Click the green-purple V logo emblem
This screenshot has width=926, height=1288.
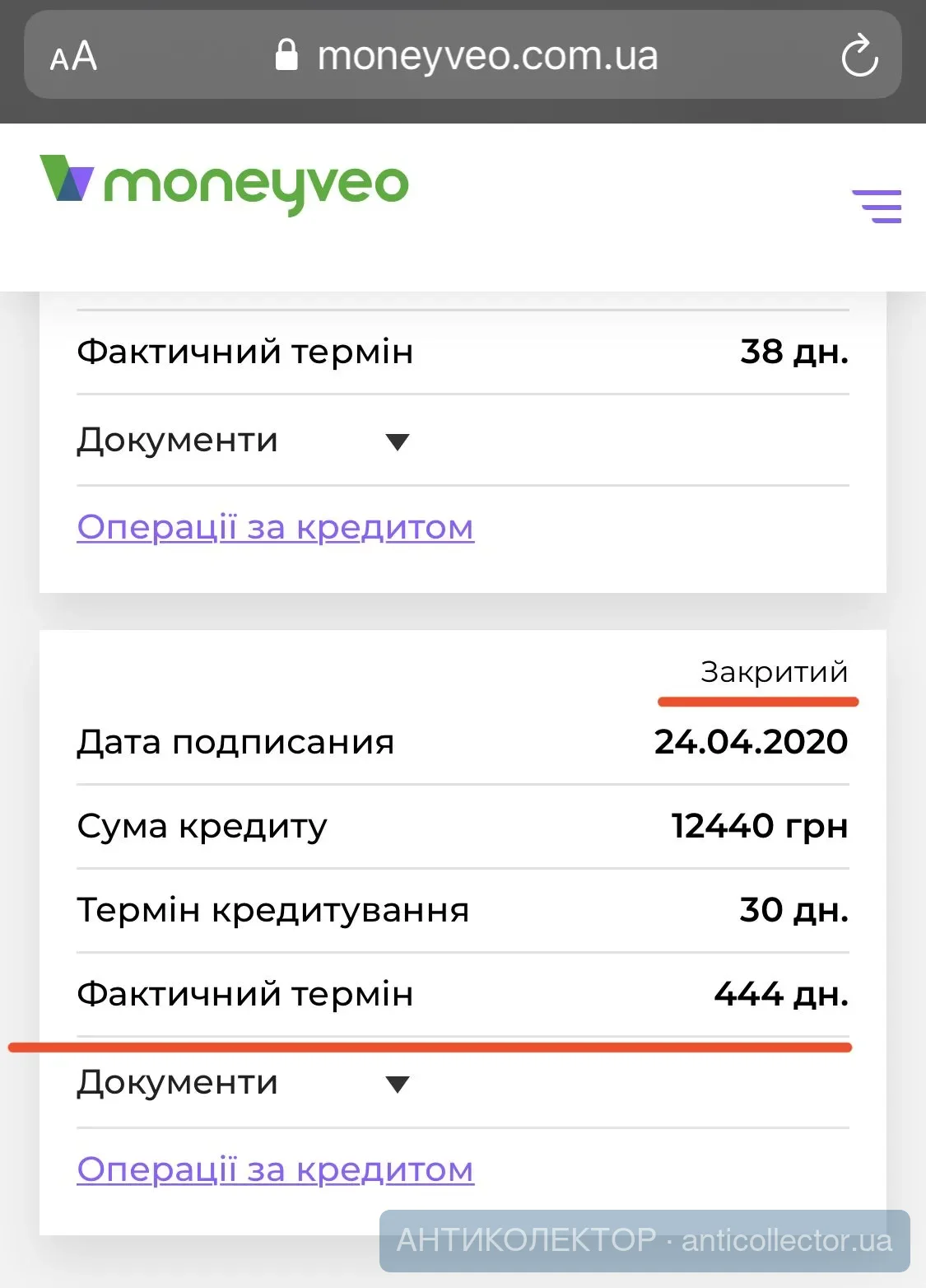click(x=67, y=178)
